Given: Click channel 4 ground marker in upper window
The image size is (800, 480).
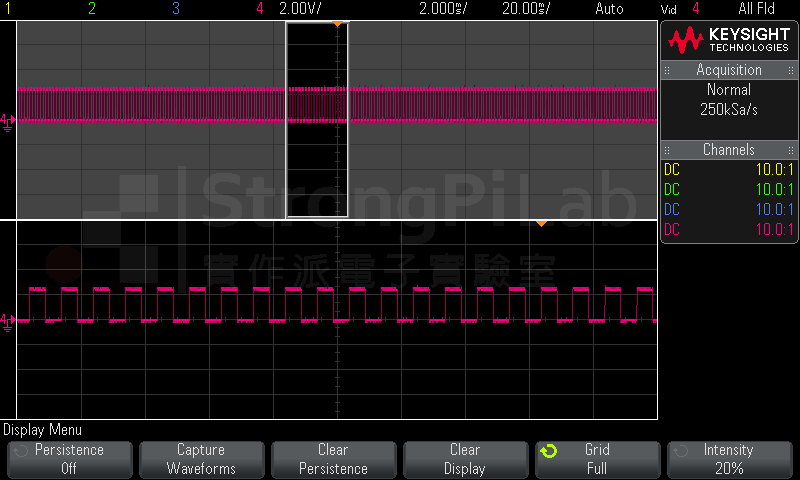Looking at the screenshot, I should (x=8, y=122).
